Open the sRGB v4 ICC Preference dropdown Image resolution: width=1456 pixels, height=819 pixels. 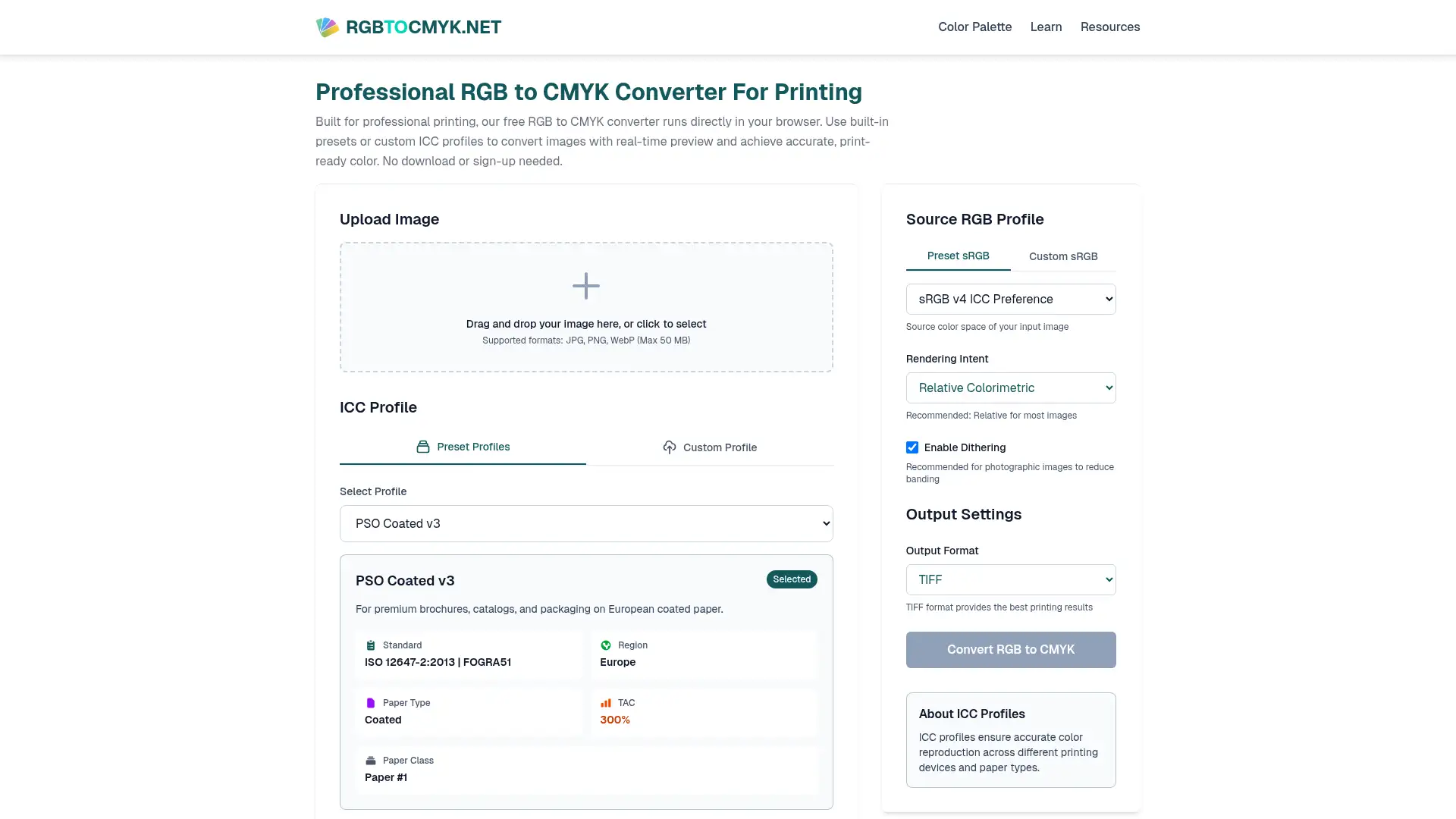pyautogui.click(x=1011, y=299)
